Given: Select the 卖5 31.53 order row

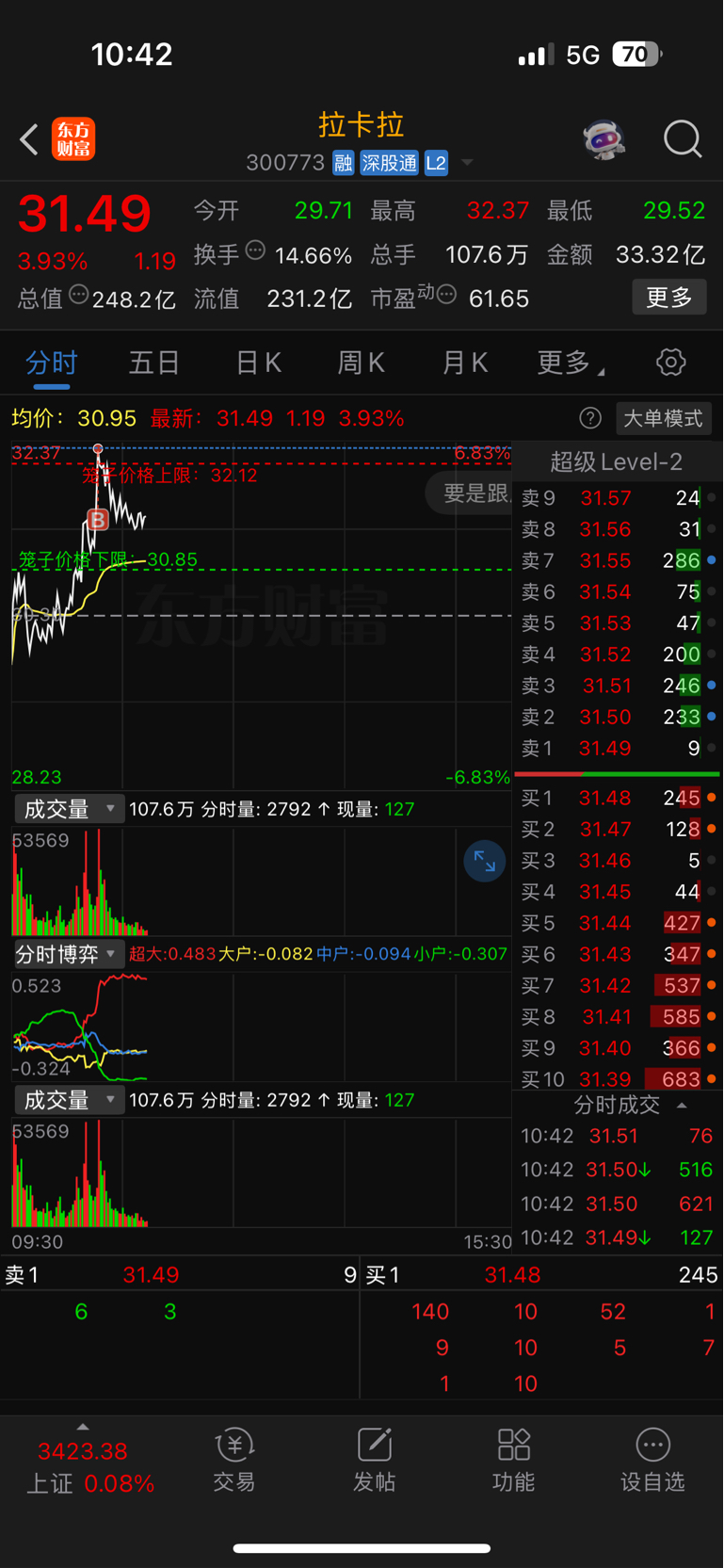Looking at the screenshot, I should (618, 622).
